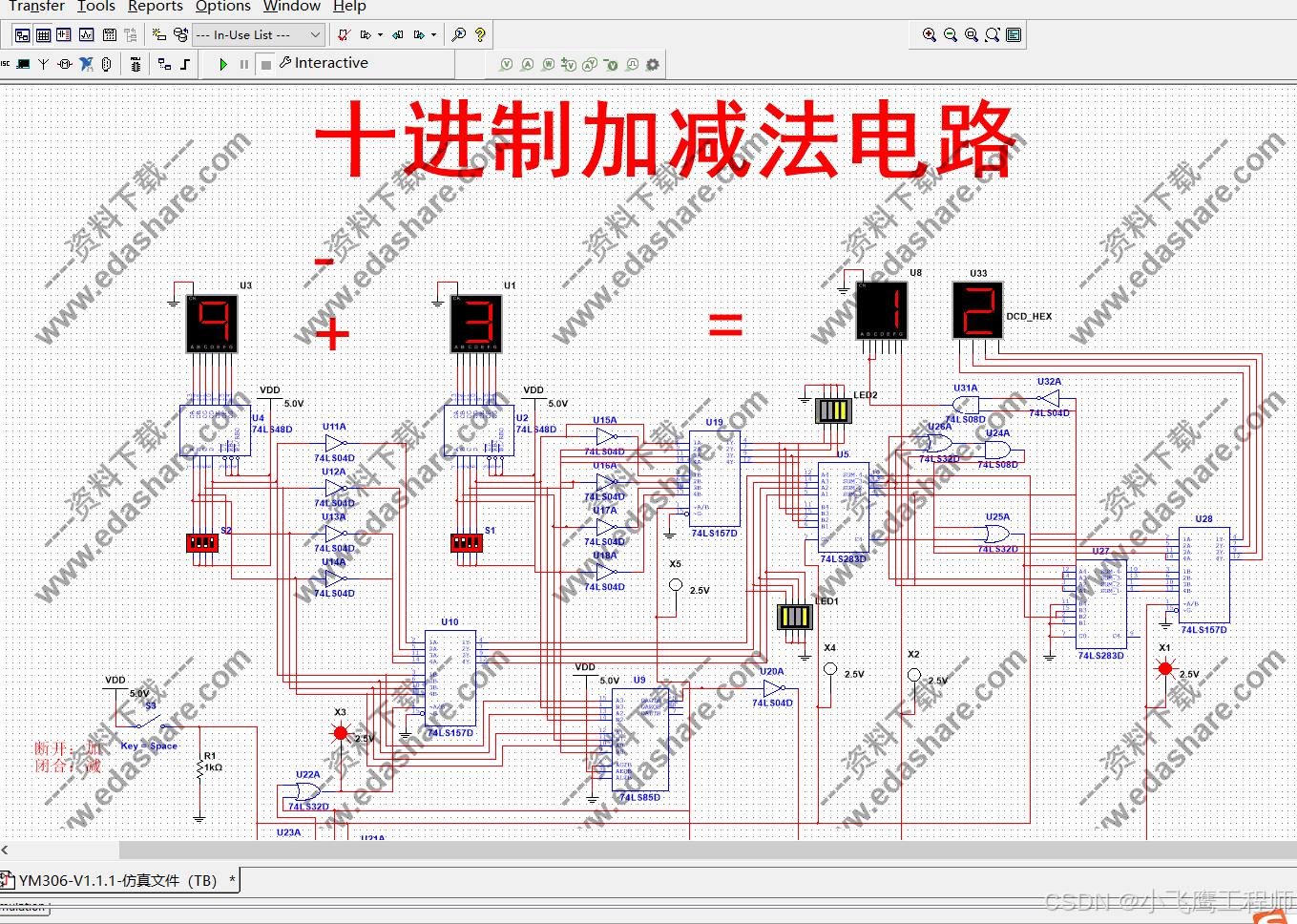Open the Component Wizard icon
This screenshot has height=924, width=1297.
[x=159, y=35]
